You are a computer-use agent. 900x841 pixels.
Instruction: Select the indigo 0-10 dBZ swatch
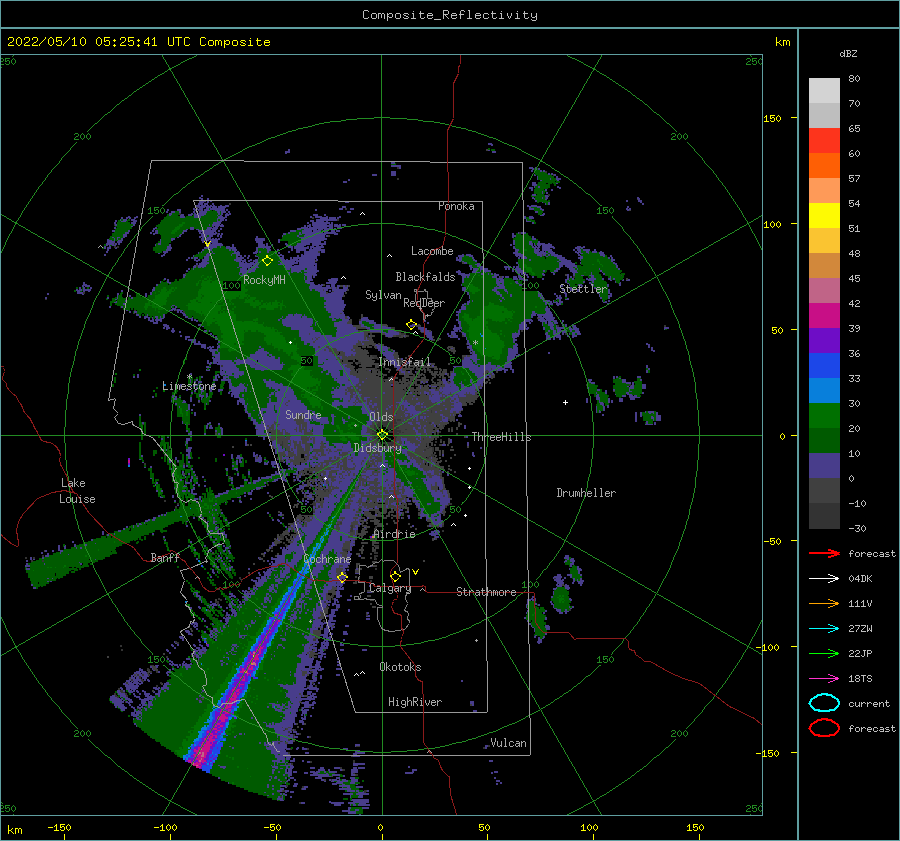[x=824, y=466]
